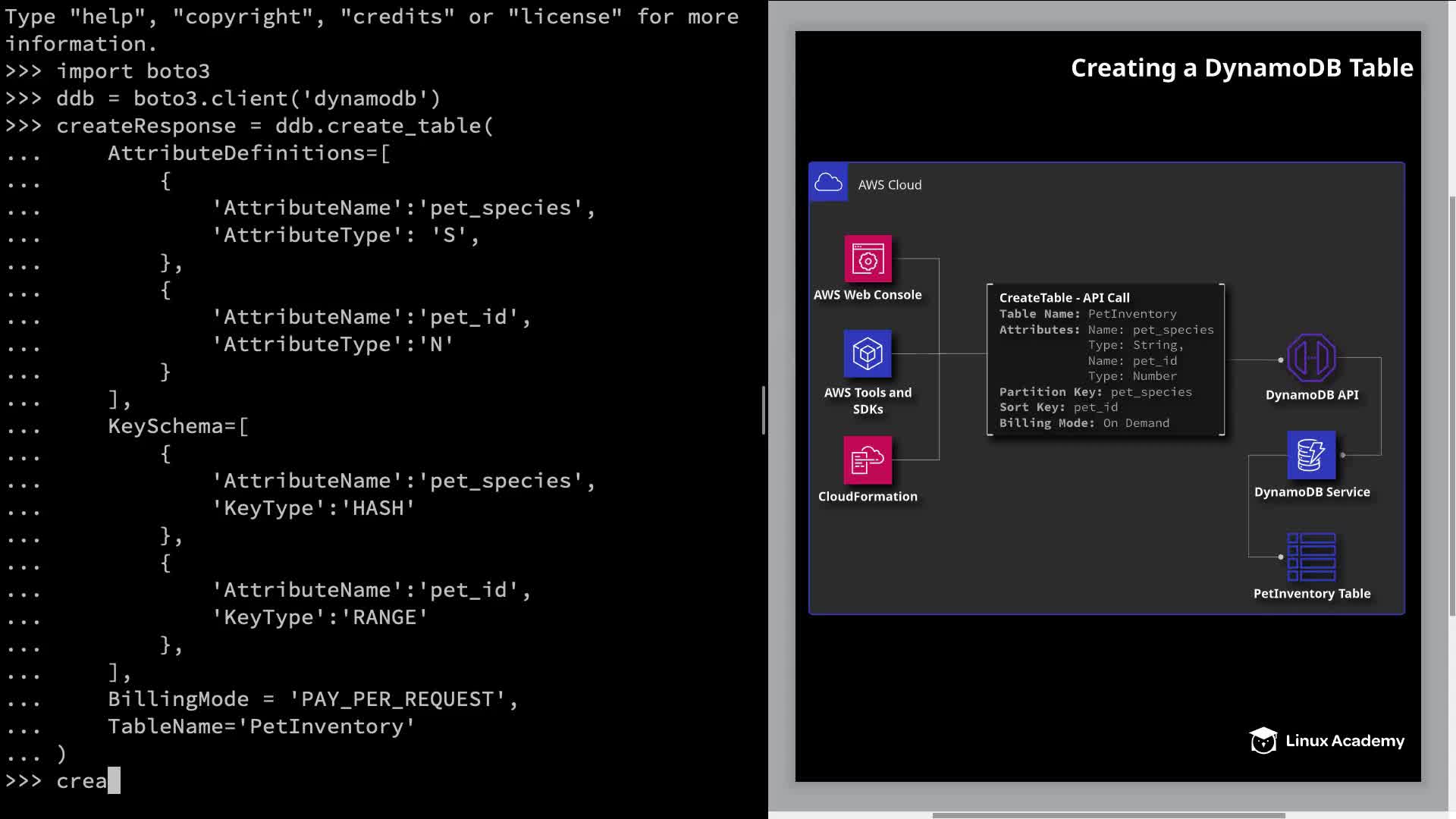Click the terminal pane divider handle
The height and width of the screenshot is (819, 1456).
pos(763,410)
